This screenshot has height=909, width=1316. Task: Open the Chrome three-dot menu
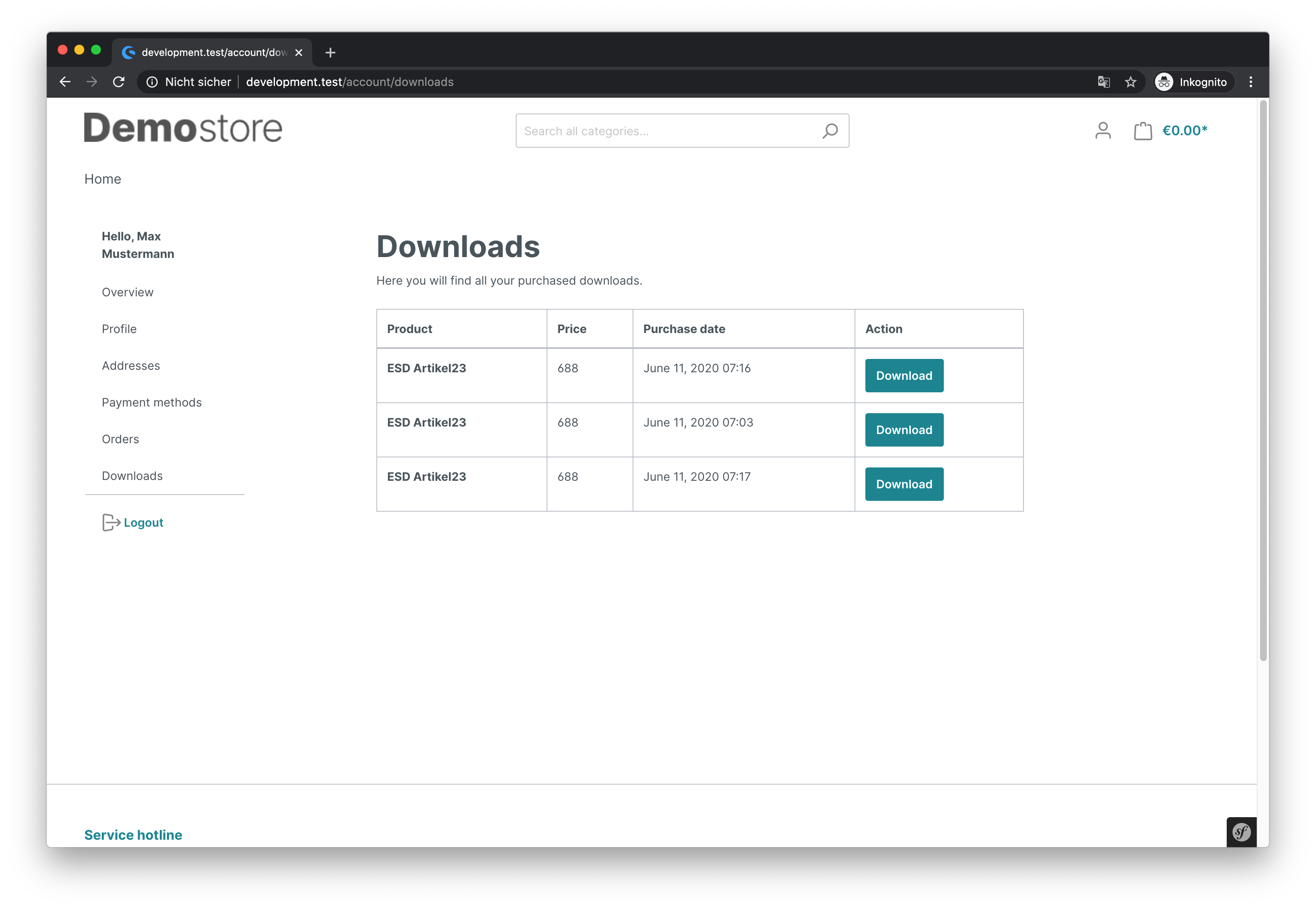pyautogui.click(x=1250, y=82)
